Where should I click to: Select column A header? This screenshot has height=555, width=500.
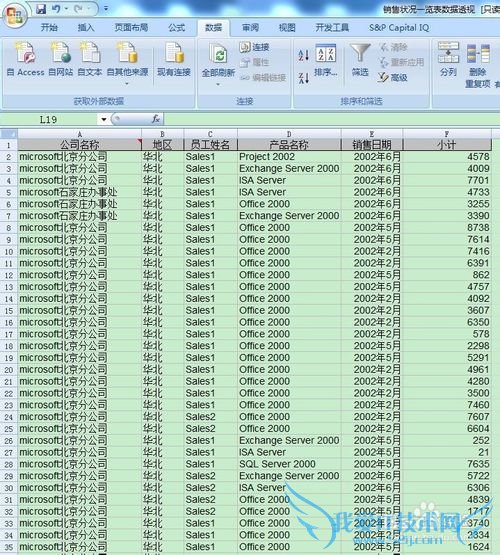coord(80,134)
